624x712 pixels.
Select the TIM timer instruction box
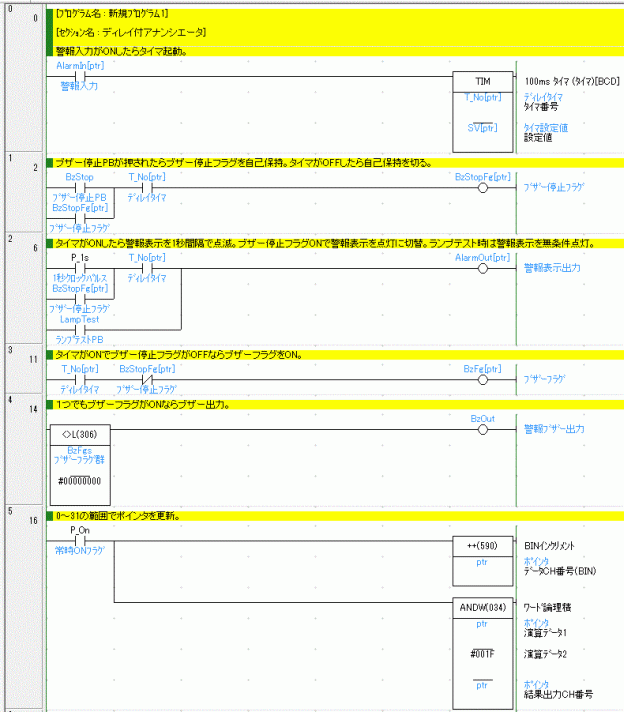483,111
